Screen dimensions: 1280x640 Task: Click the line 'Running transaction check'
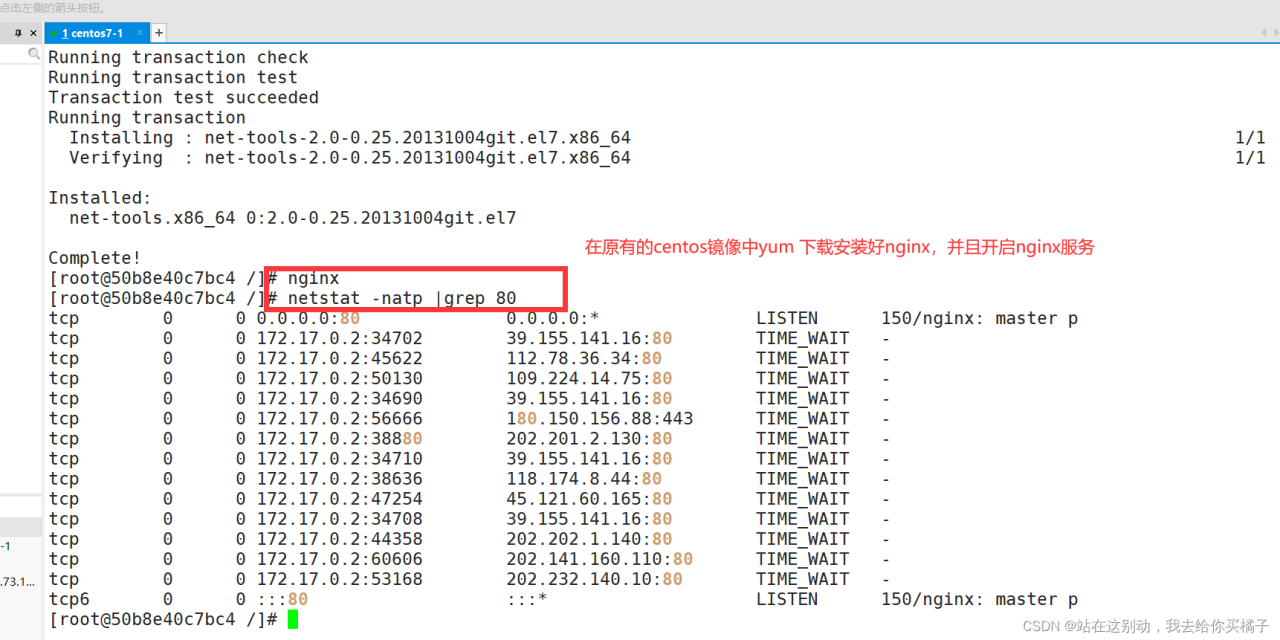[x=178, y=58]
